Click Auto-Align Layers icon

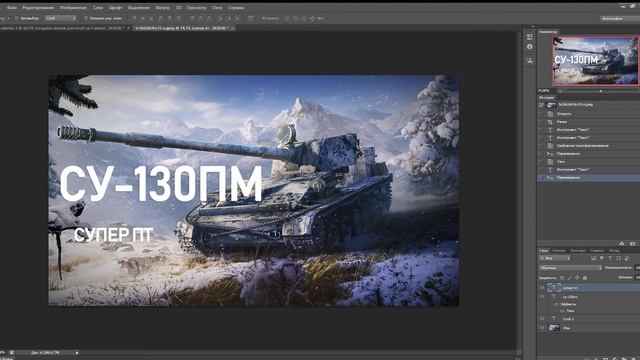point(251,18)
